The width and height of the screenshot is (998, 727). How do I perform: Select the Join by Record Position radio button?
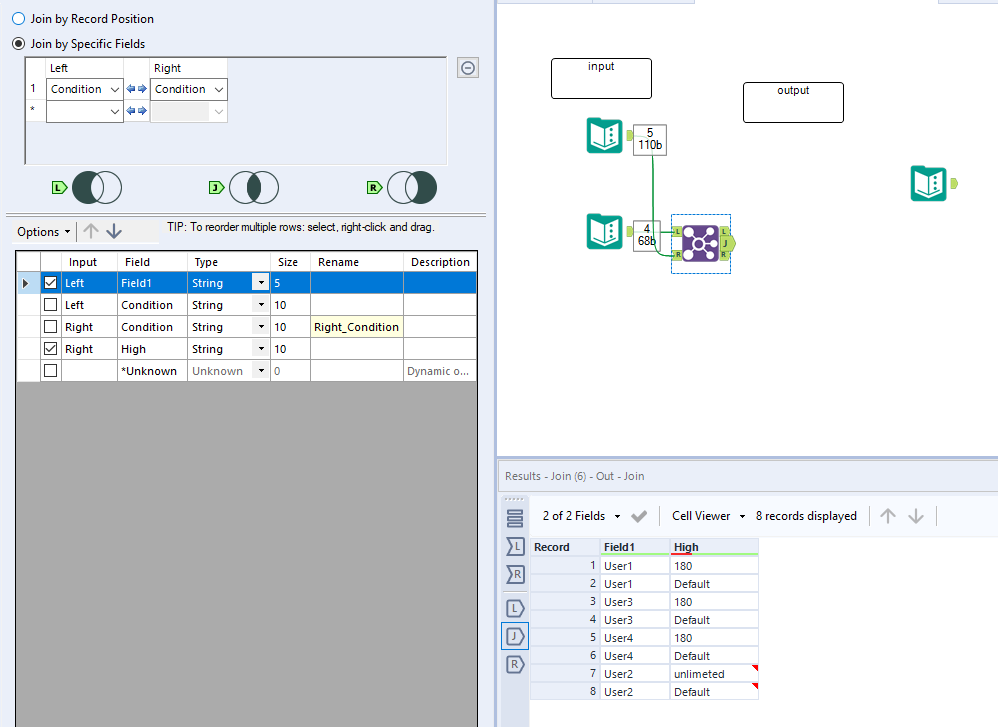click(x=19, y=18)
